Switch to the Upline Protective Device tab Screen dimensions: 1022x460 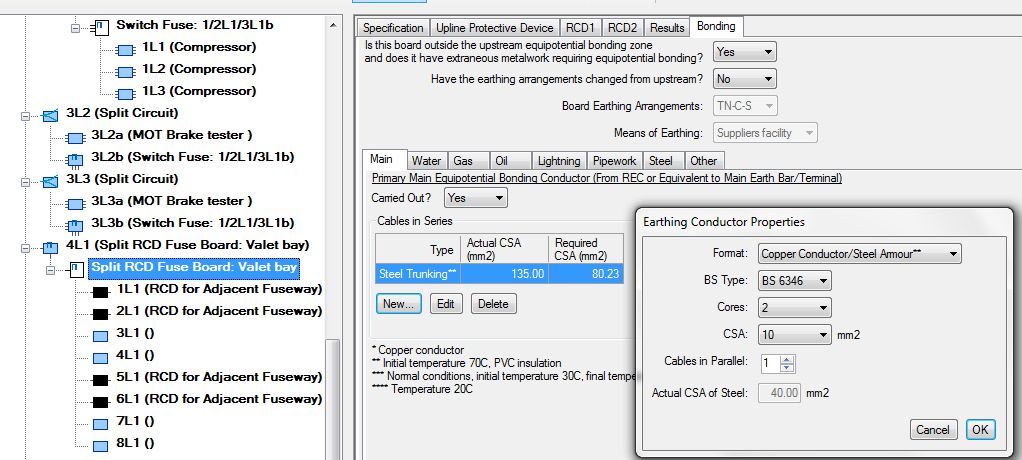495,28
